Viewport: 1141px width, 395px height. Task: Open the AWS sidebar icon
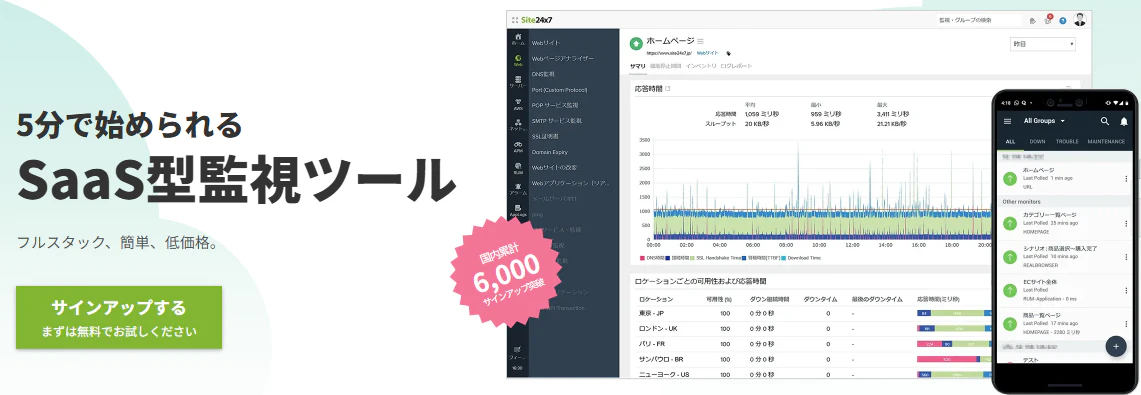click(517, 103)
